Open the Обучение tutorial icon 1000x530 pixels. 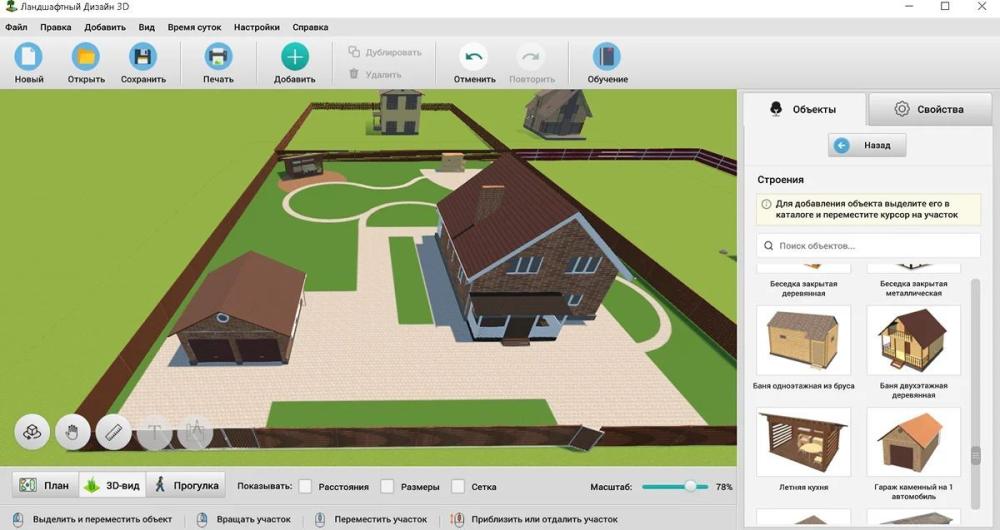click(607, 57)
